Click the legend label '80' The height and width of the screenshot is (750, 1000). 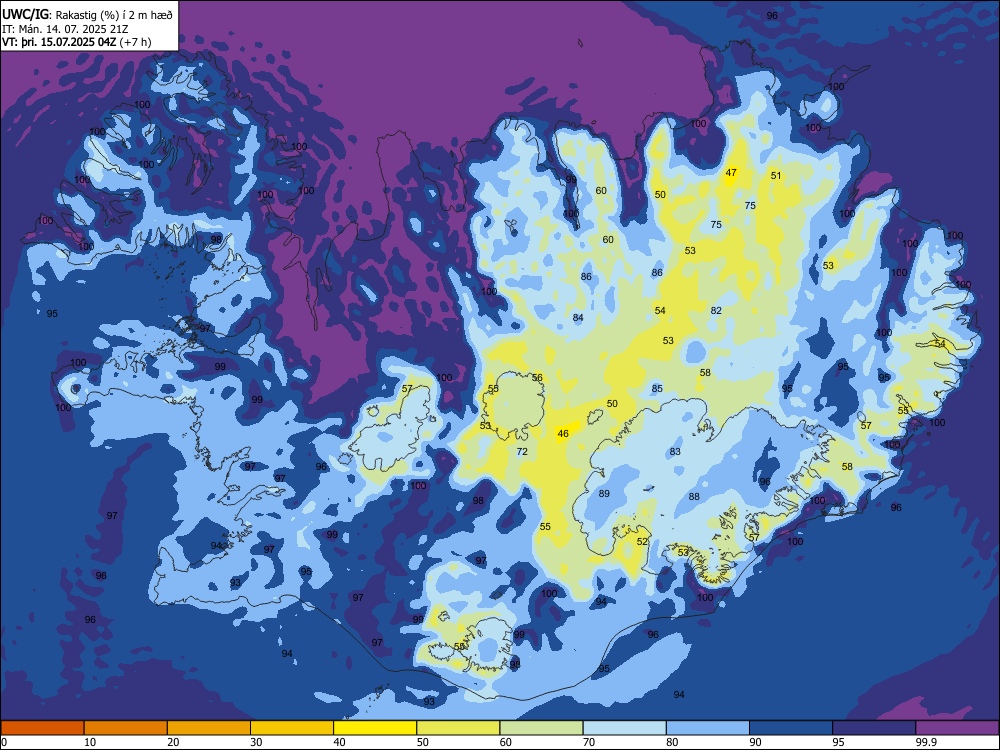pos(672,742)
